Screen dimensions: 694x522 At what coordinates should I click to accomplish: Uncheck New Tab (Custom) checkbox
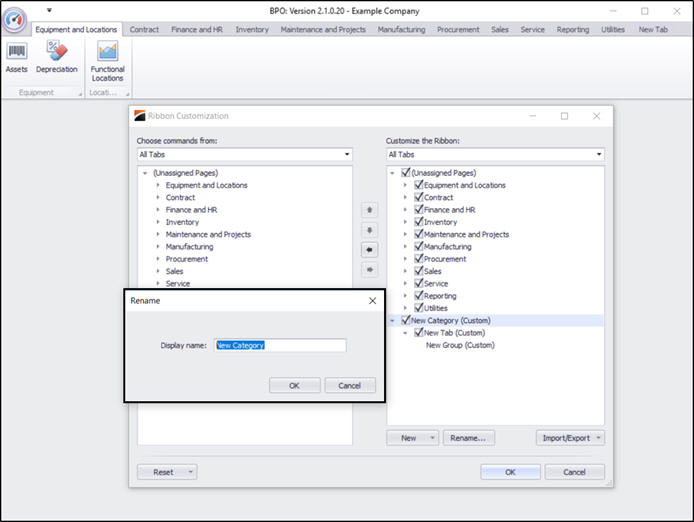(418, 333)
